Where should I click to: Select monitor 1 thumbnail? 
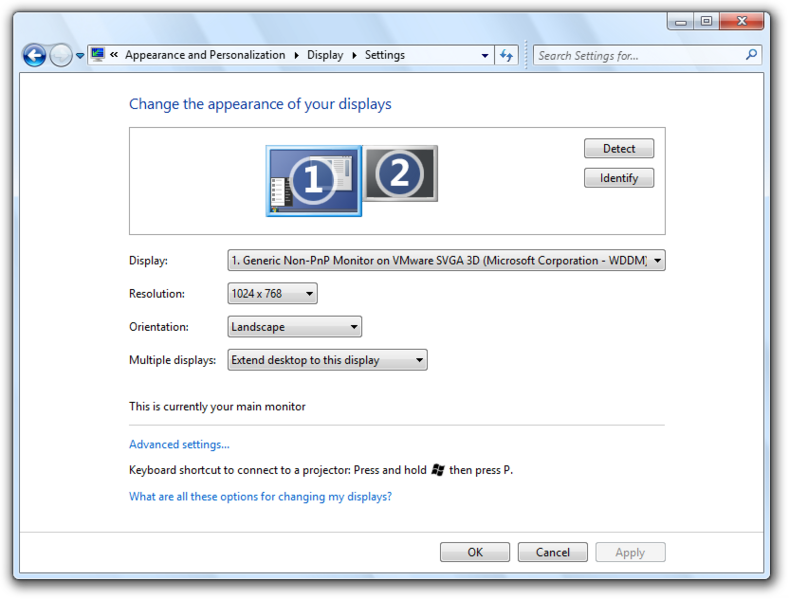[x=313, y=181]
